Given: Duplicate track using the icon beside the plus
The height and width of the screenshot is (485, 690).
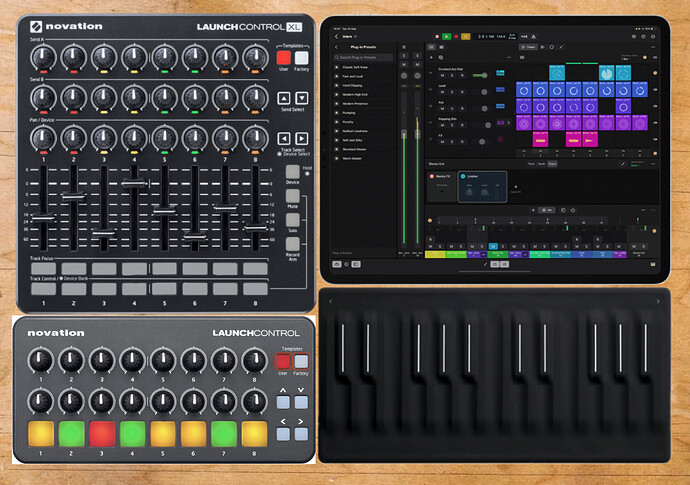Looking at the screenshot, I should [x=440, y=57].
